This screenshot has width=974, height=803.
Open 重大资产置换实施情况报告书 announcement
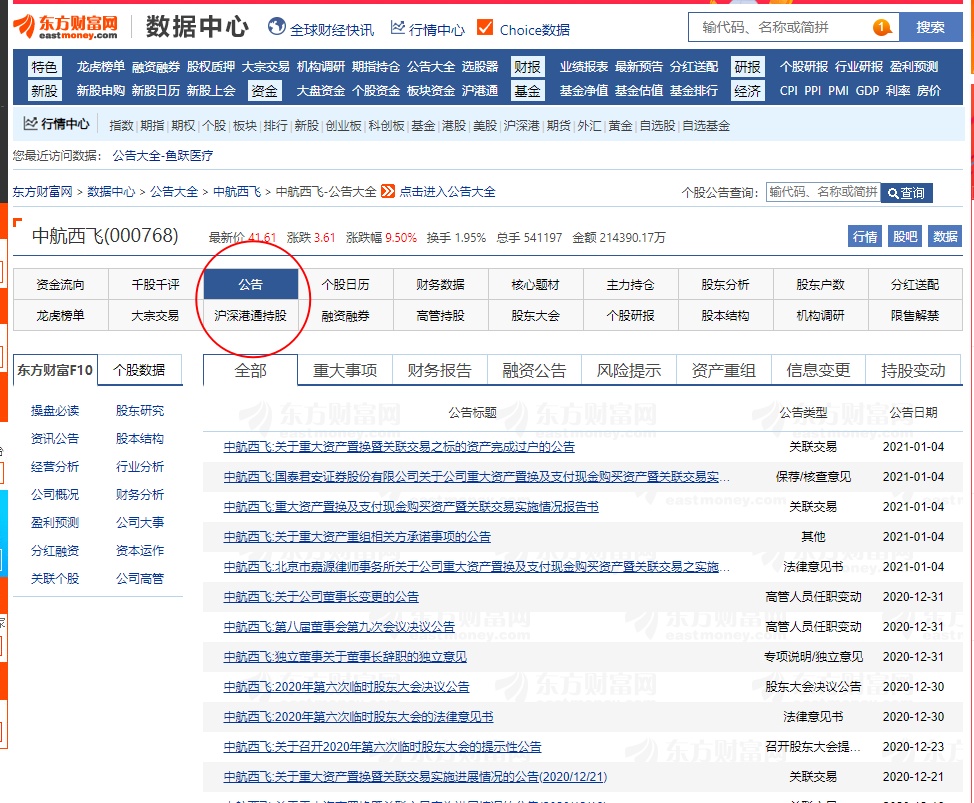tap(411, 507)
